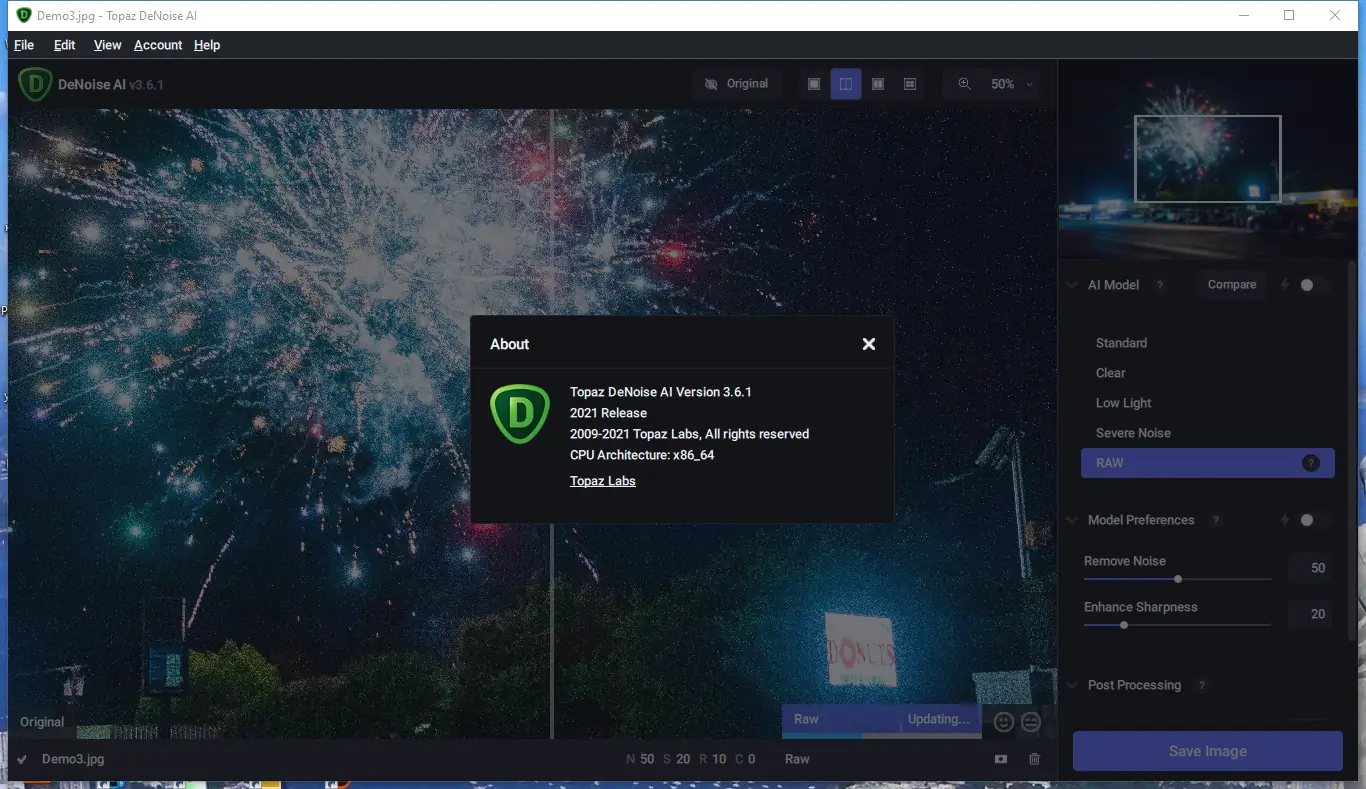The image size is (1366, 789).
Task: Open the Edit menu
Action: (65, 45)
